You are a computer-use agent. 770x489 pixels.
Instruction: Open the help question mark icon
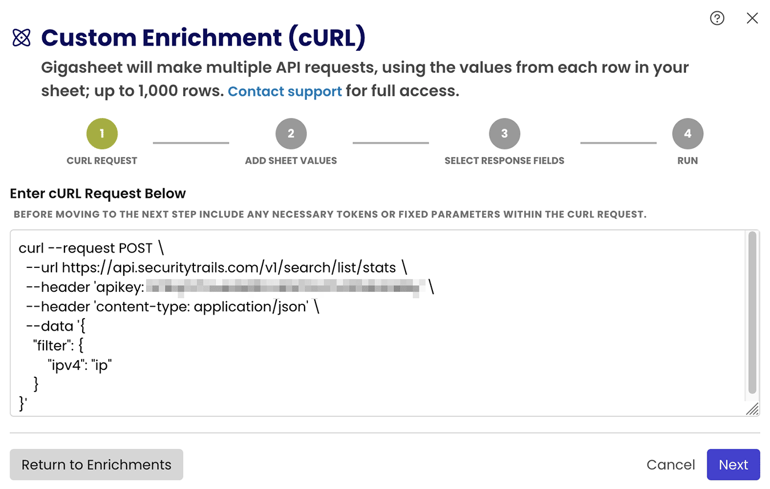click(717, 18)
